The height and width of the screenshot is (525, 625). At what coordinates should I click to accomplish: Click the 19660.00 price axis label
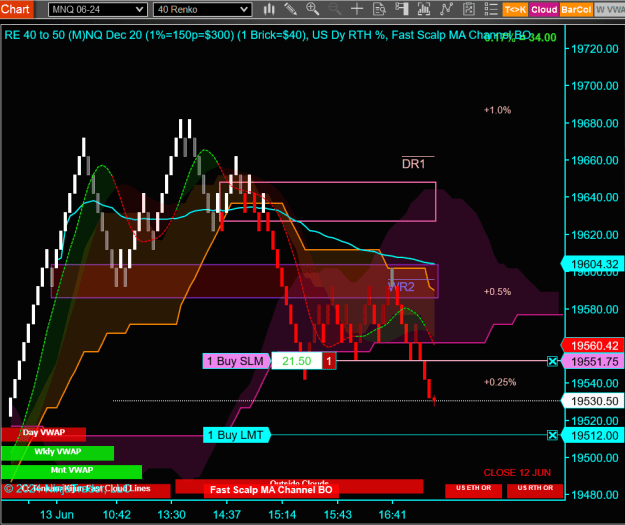tap(595, 160)
